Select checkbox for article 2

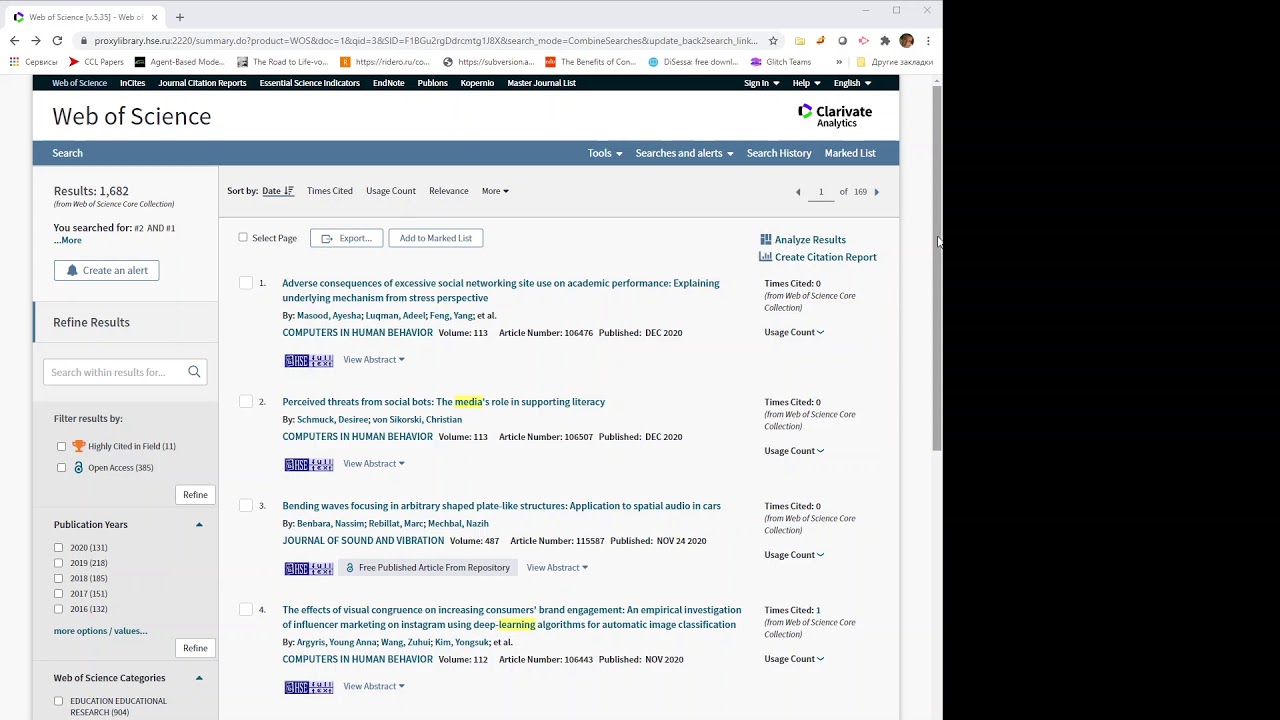click(246, 402)
